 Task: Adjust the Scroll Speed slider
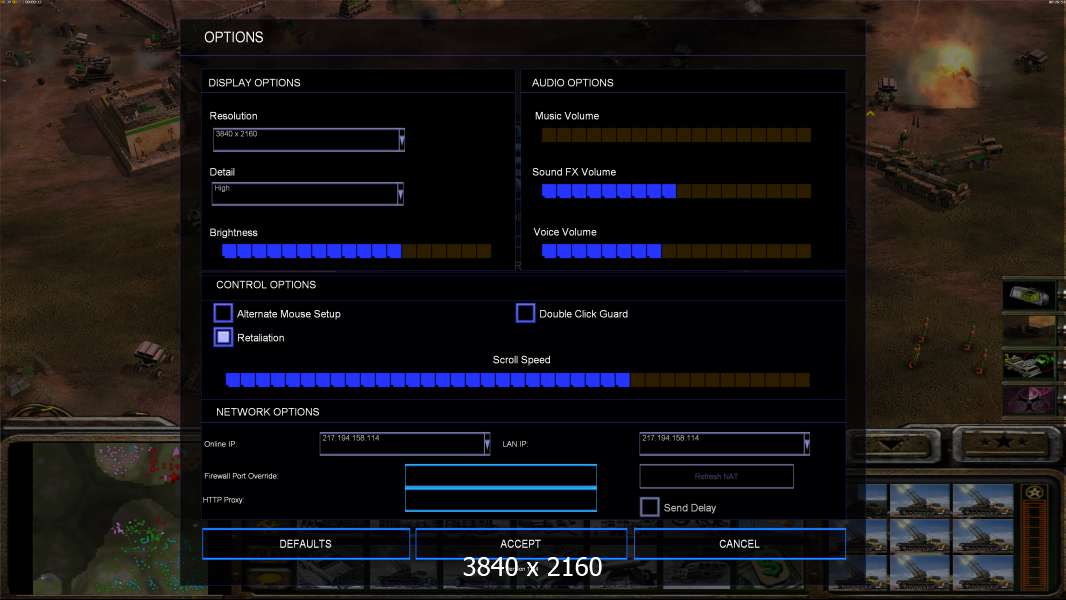coord(518,380)
